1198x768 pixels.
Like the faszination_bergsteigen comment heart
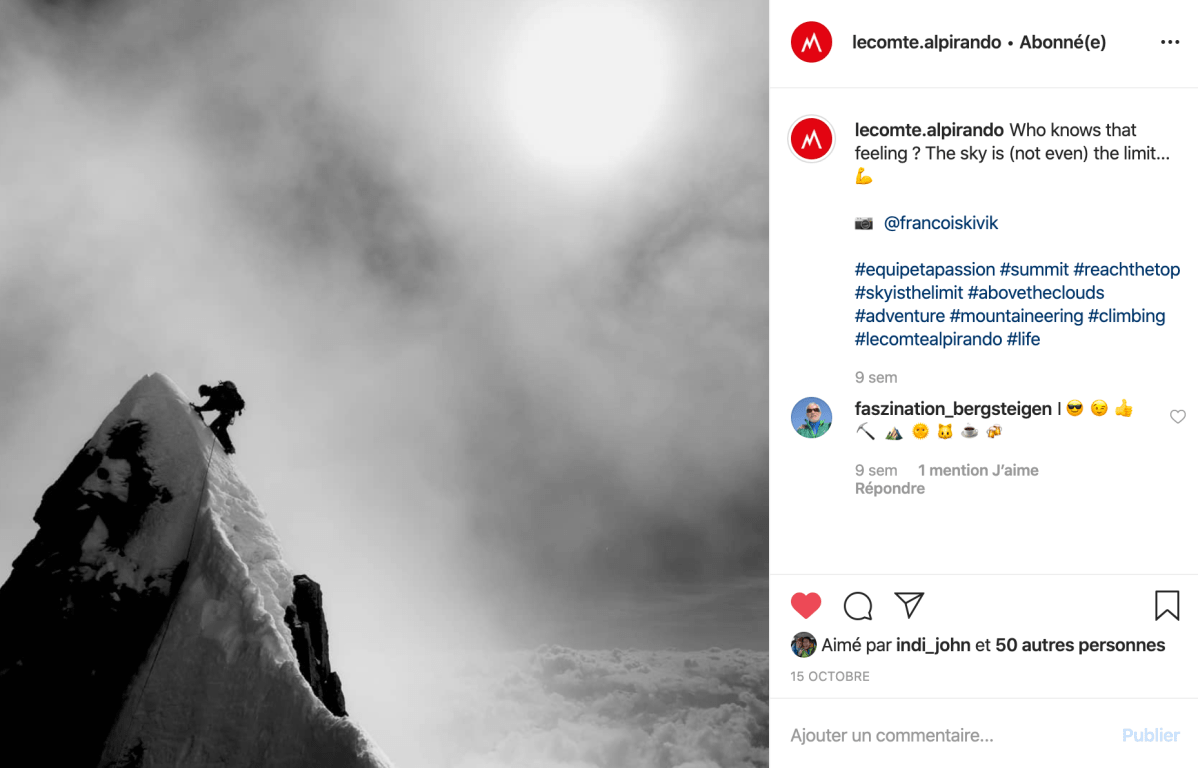click(1177, 416)
